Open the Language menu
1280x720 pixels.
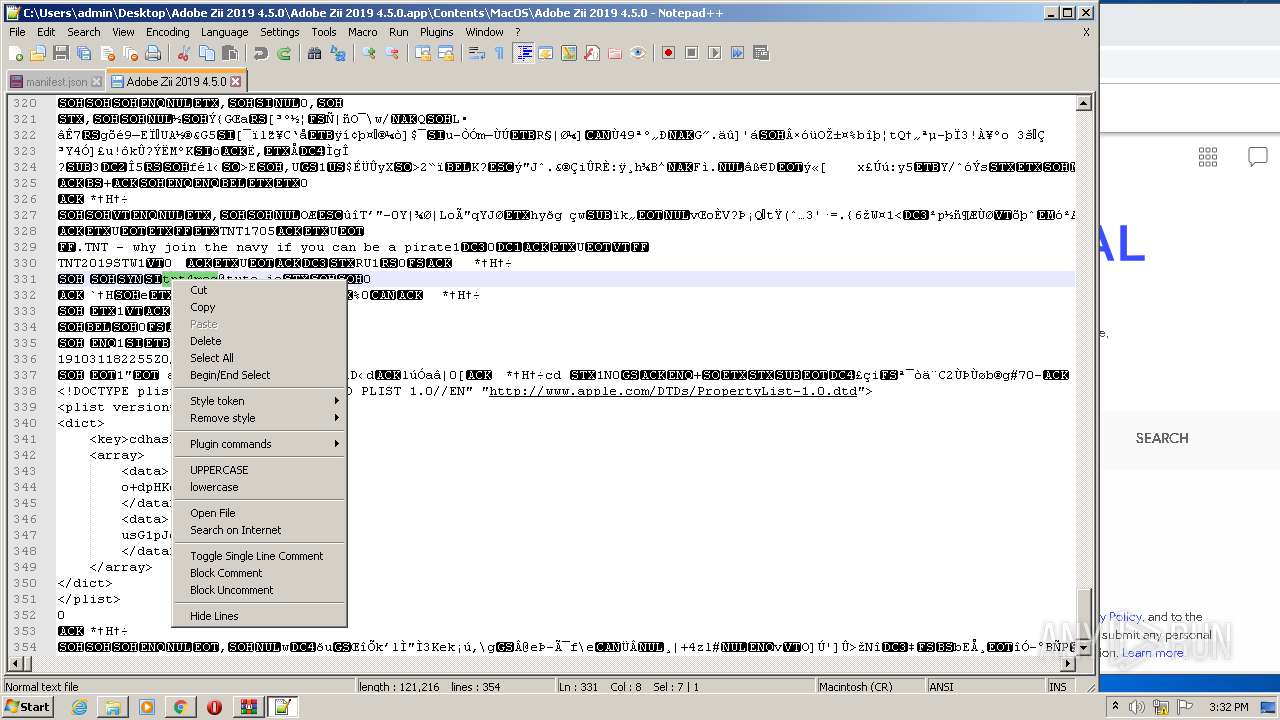pos(224,32)
